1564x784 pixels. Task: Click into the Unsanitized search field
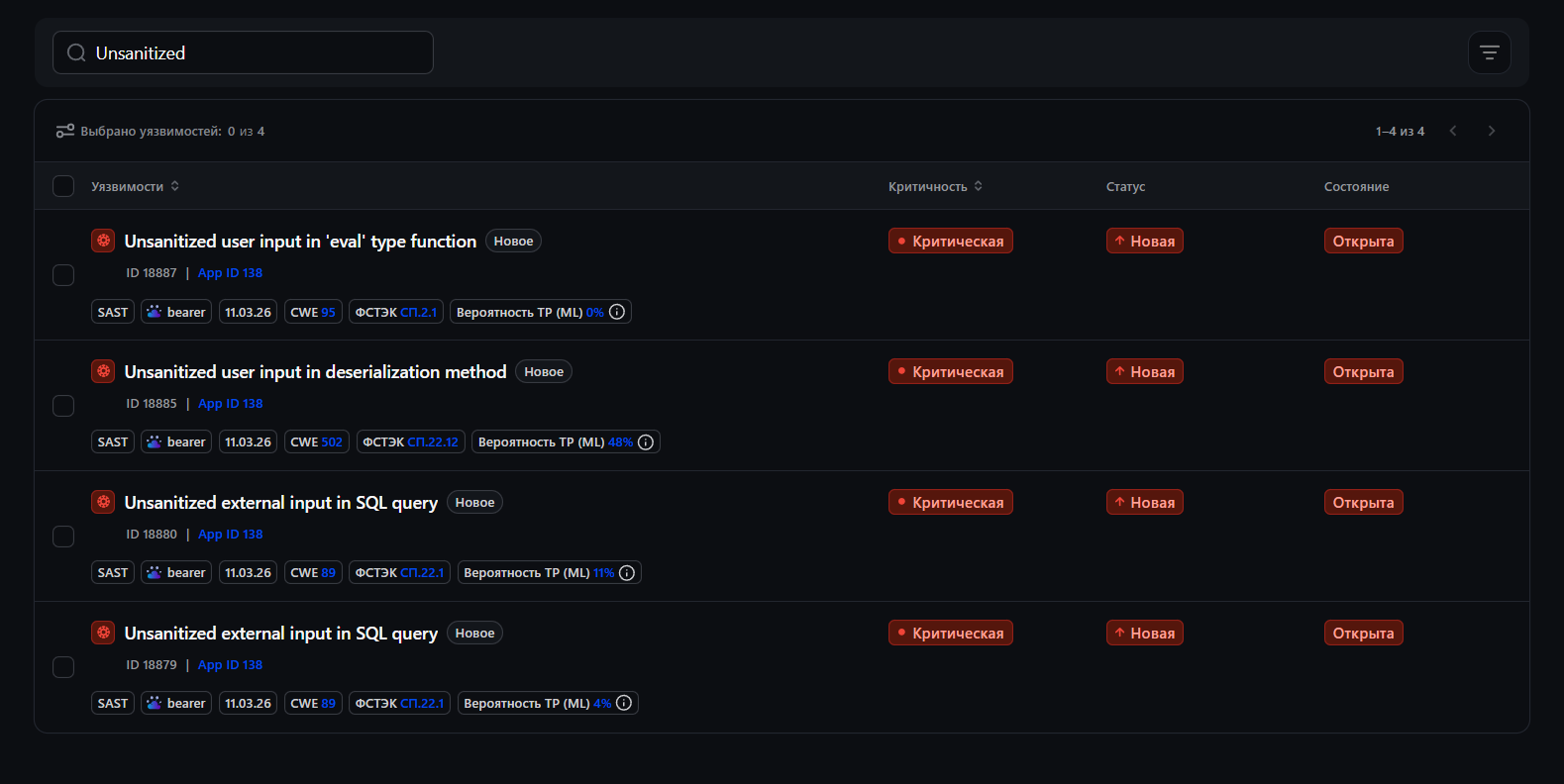(243, 52)
